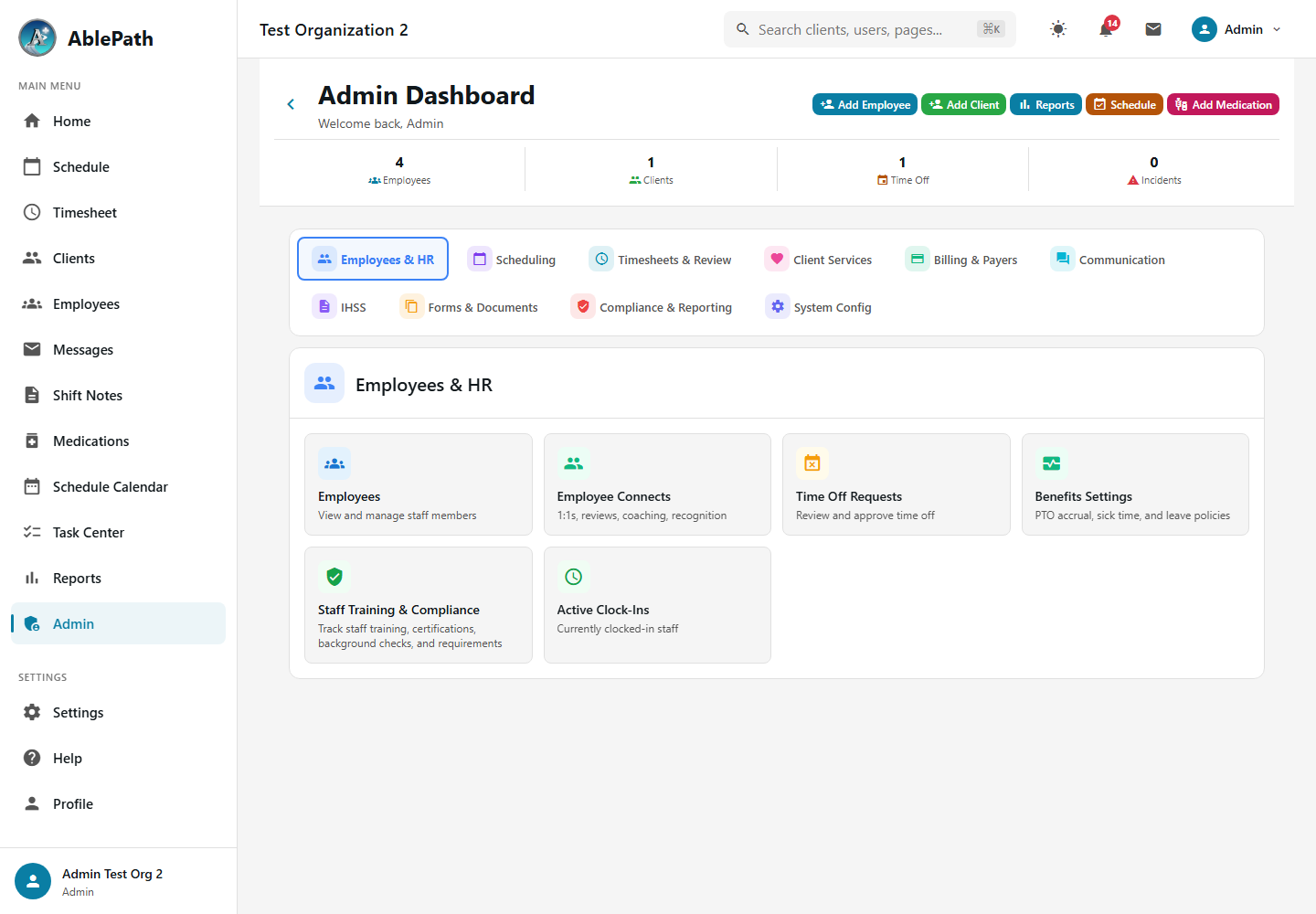Click the Add Medication button
The image size is (1316, 914).
(x=1223, y=104)
